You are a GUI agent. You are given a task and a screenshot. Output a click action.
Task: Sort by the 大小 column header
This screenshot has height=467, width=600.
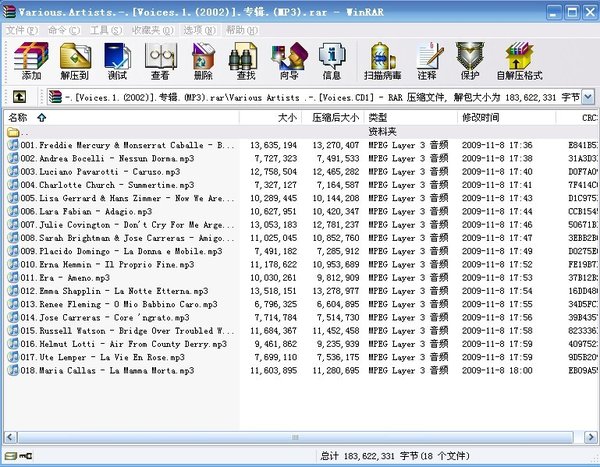271,118
